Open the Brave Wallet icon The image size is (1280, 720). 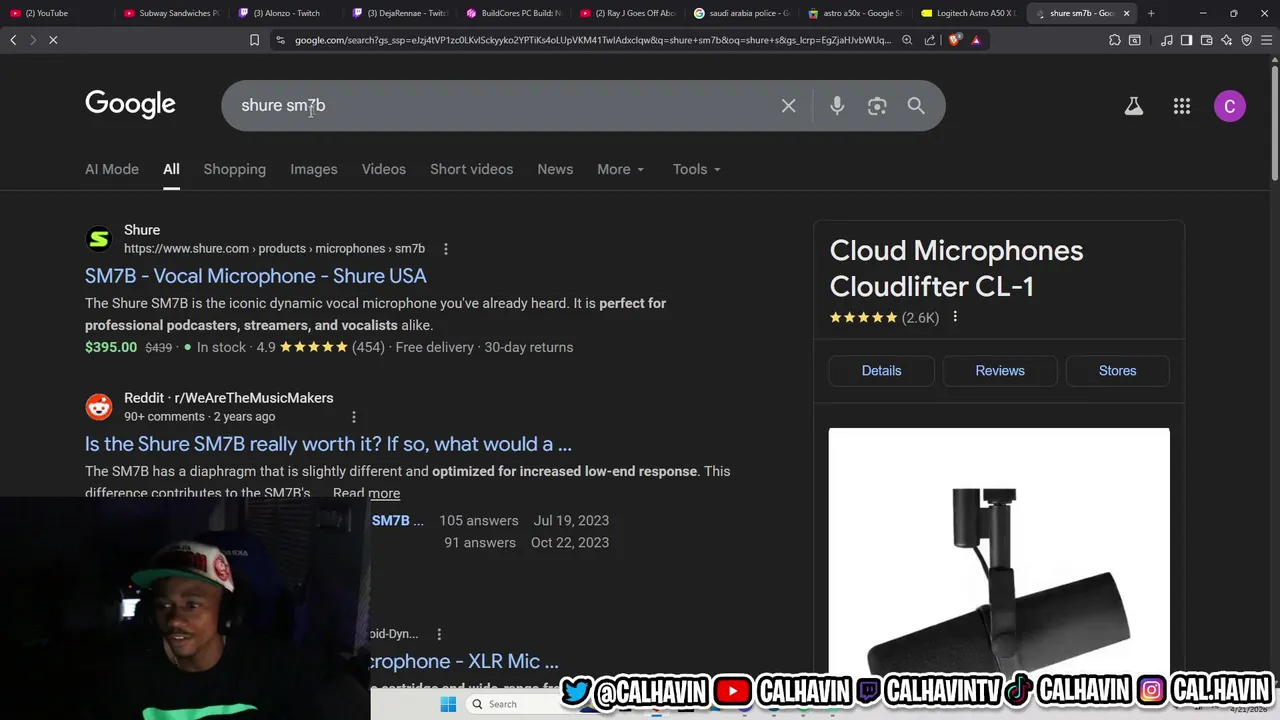point(1206,40)
